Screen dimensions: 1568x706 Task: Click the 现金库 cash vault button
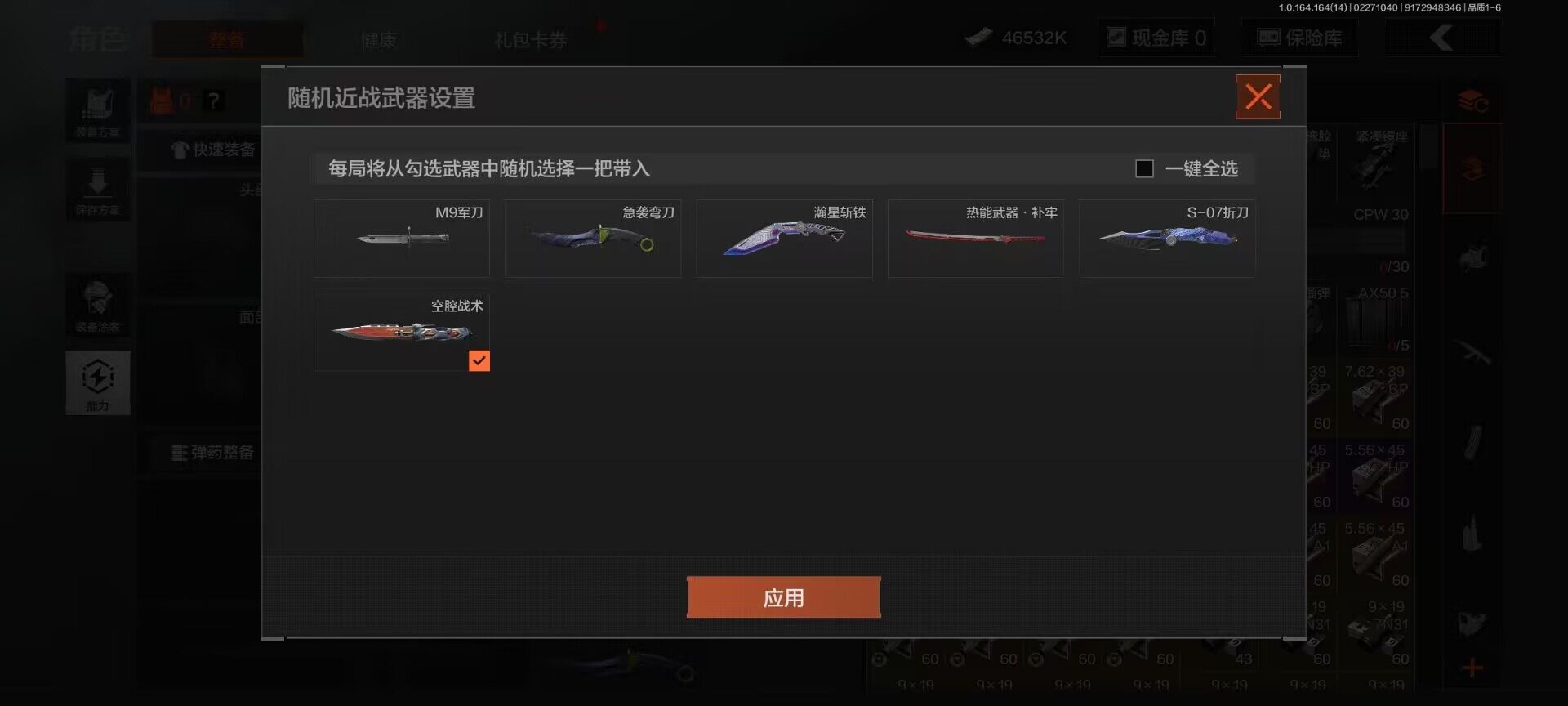[x=1156, y=38]
